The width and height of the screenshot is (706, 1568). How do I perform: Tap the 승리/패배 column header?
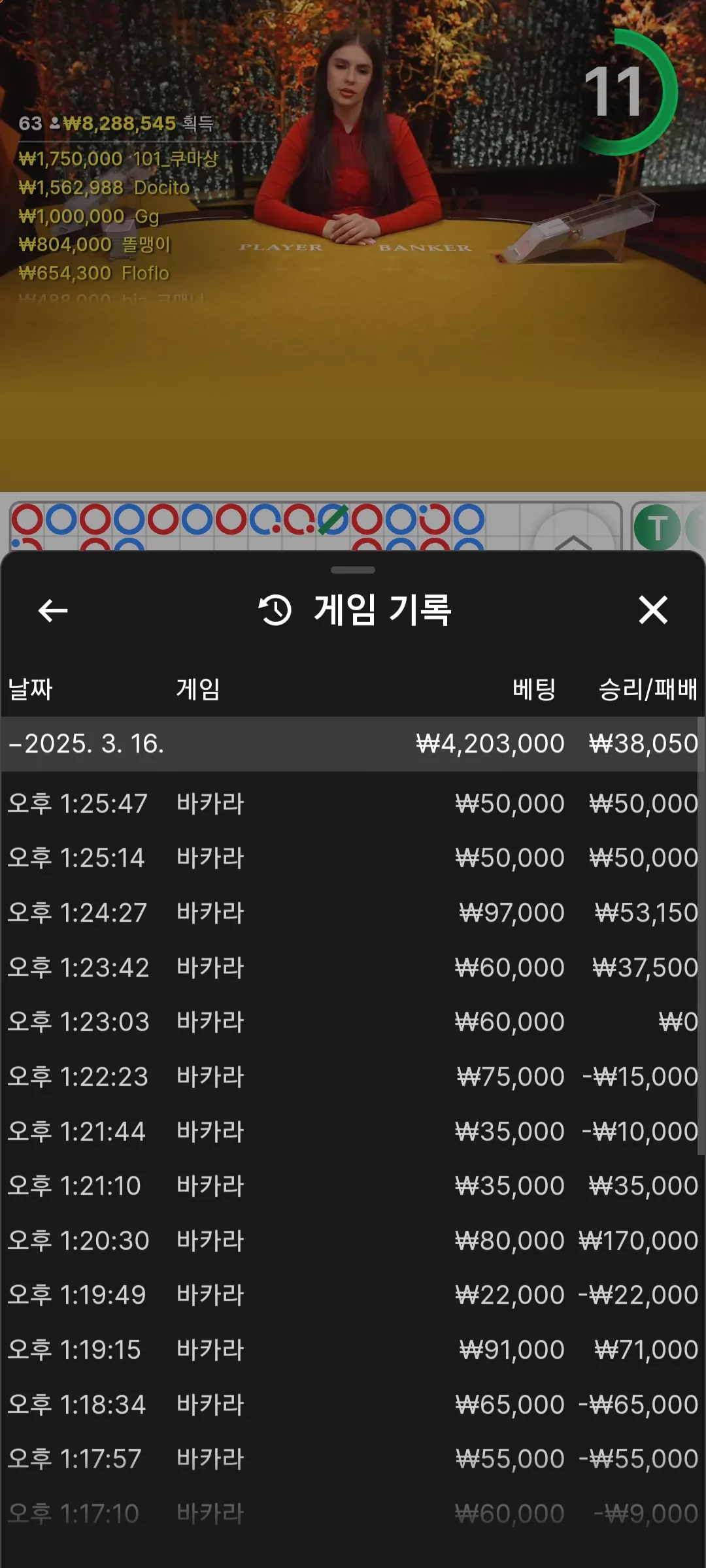(648, 689)
